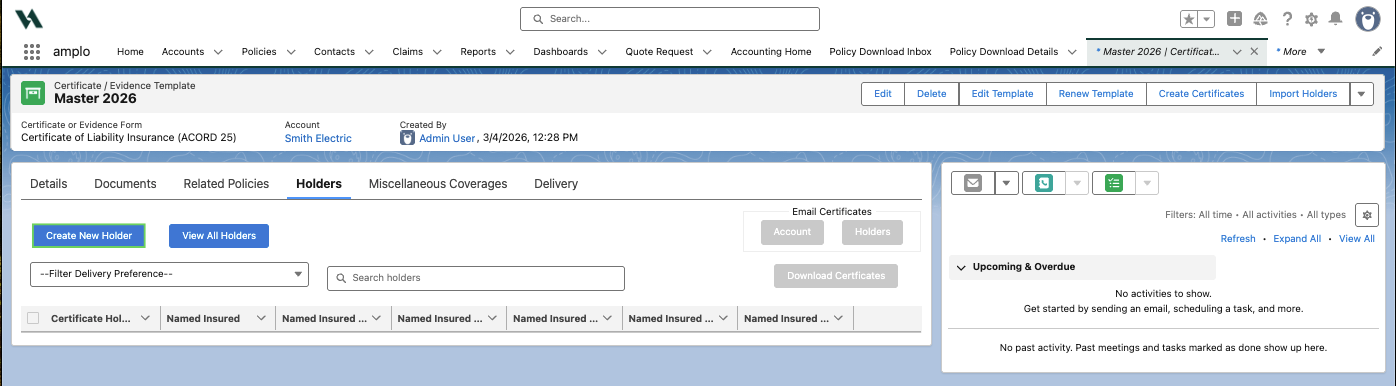Click the Edit button
This screenshot has width=1396, height=386.
(883, 94)
